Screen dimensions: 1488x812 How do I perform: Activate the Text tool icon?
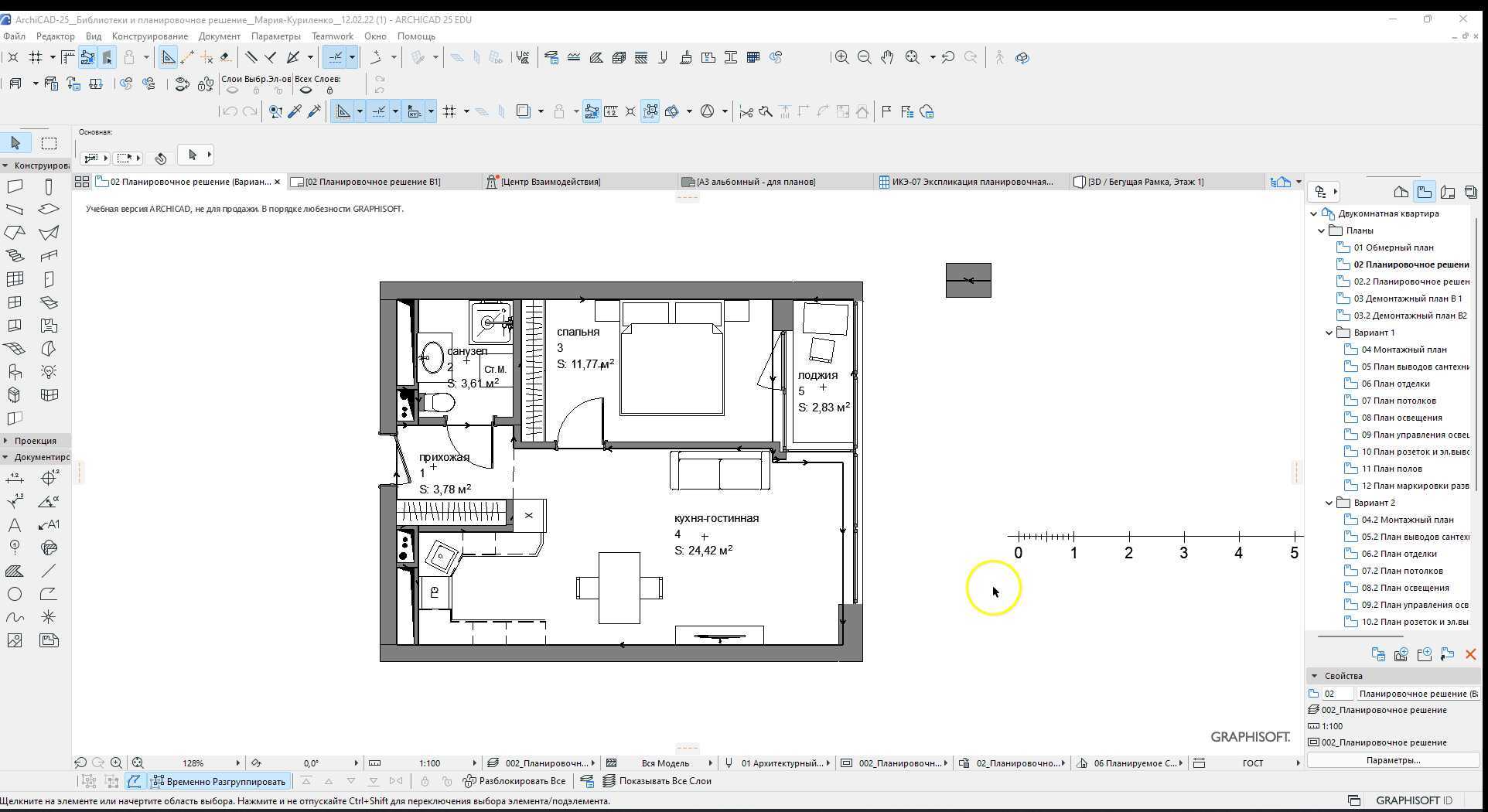click(15, 525)
